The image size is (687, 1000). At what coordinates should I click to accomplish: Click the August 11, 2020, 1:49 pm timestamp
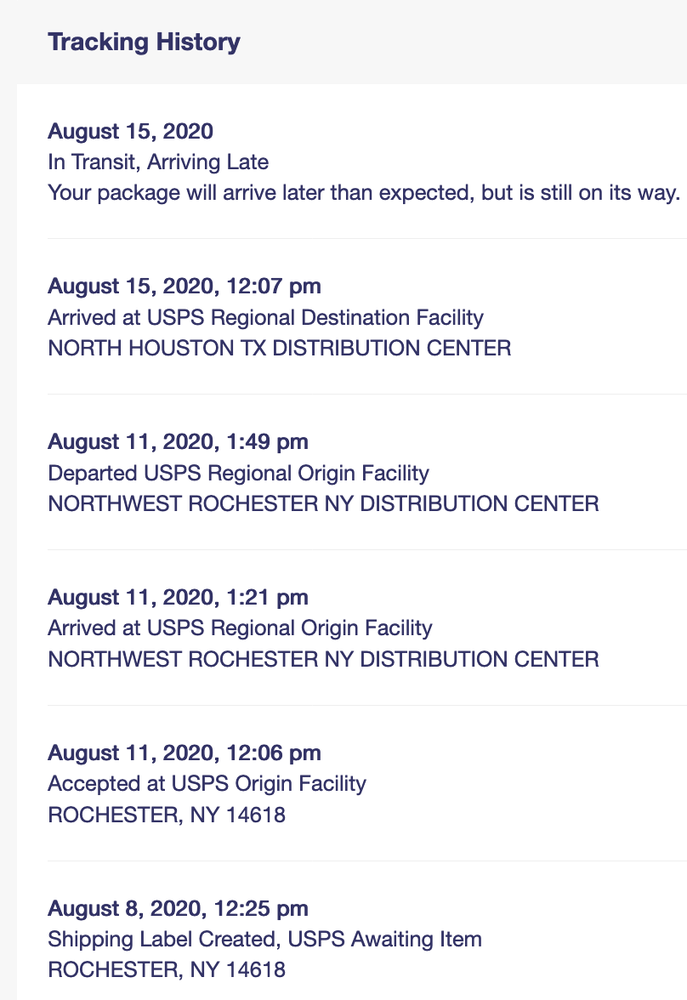coord(178,441)
